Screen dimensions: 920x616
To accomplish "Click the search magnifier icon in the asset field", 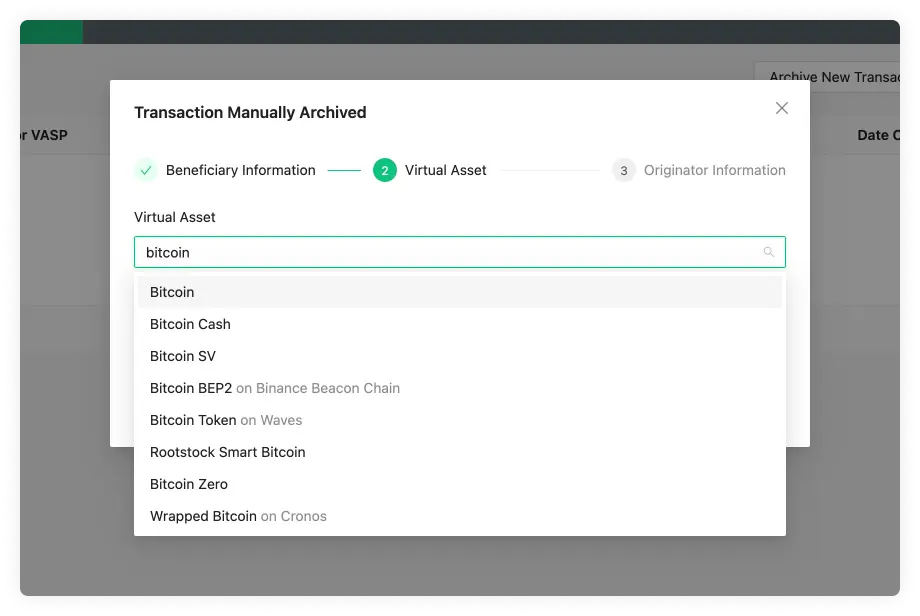I will click(769, 252).
